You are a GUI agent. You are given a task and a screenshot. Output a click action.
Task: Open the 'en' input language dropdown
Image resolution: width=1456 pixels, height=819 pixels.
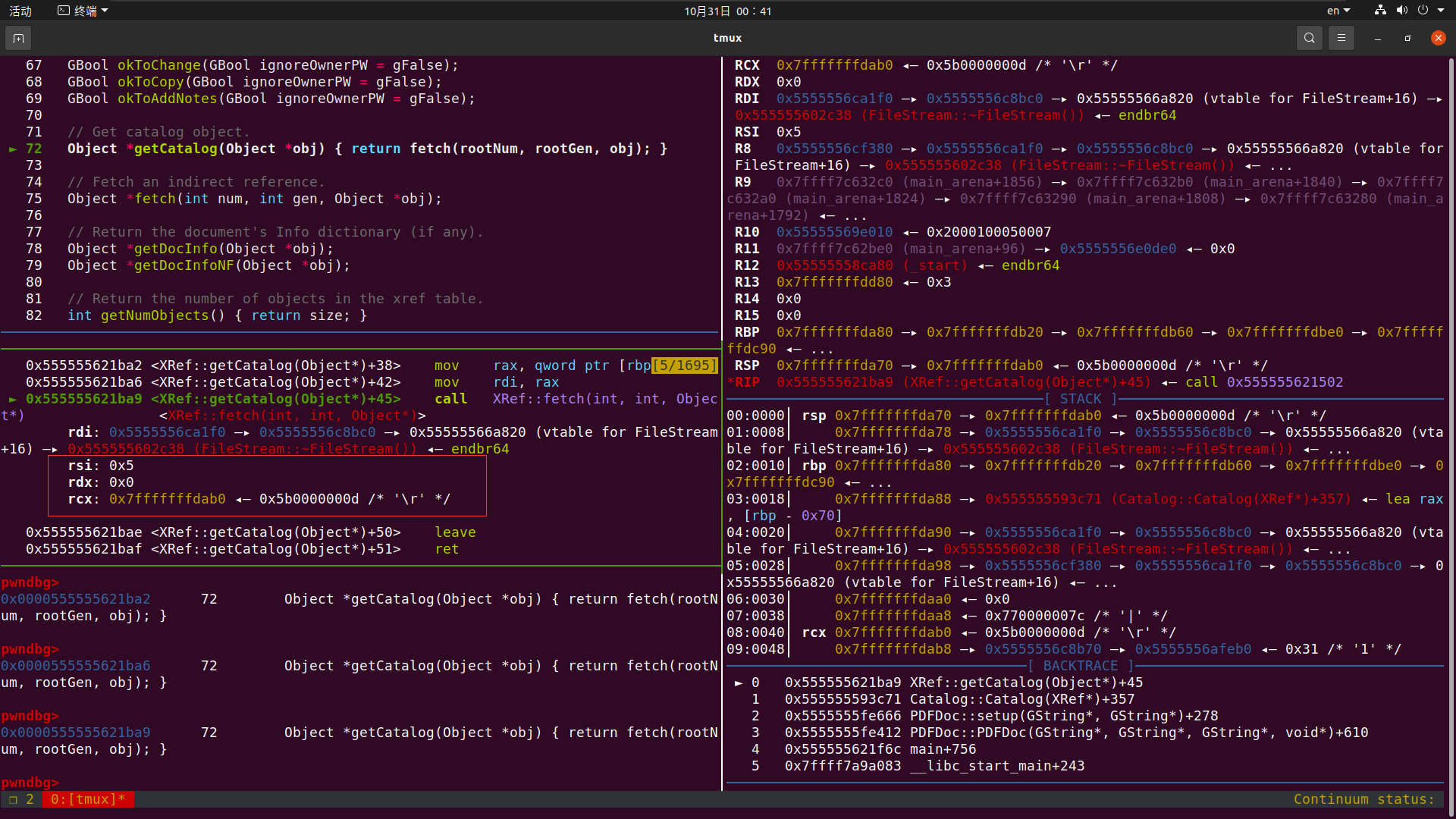click(x=1338, y=11)
